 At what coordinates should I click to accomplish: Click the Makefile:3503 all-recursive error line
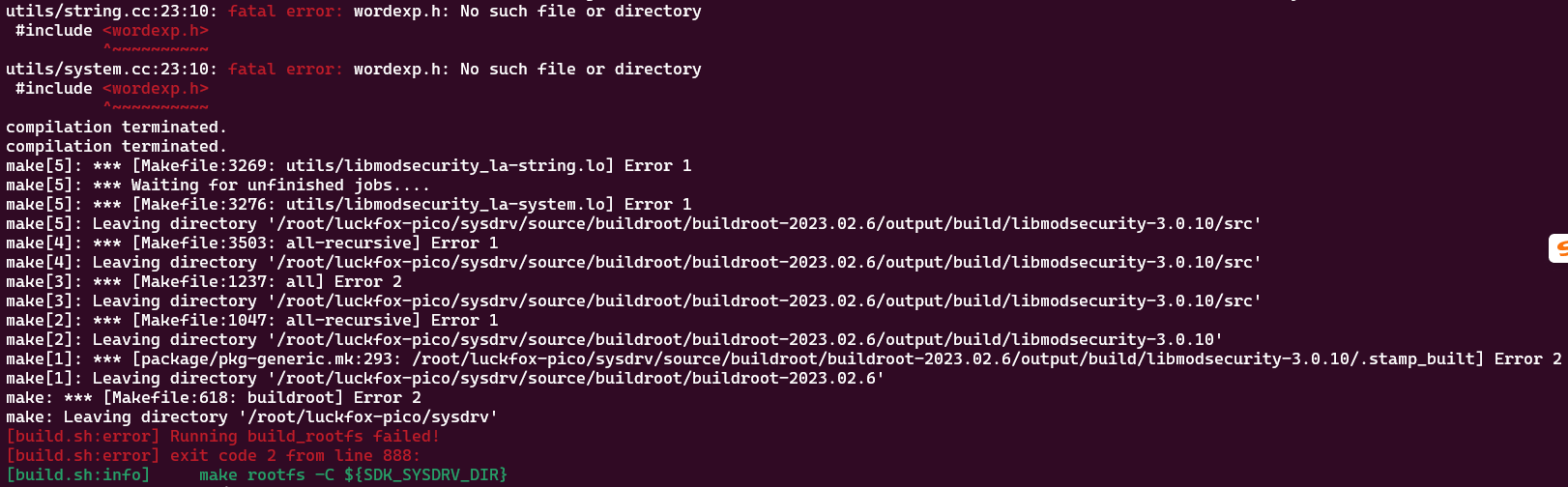coord(252,243)
